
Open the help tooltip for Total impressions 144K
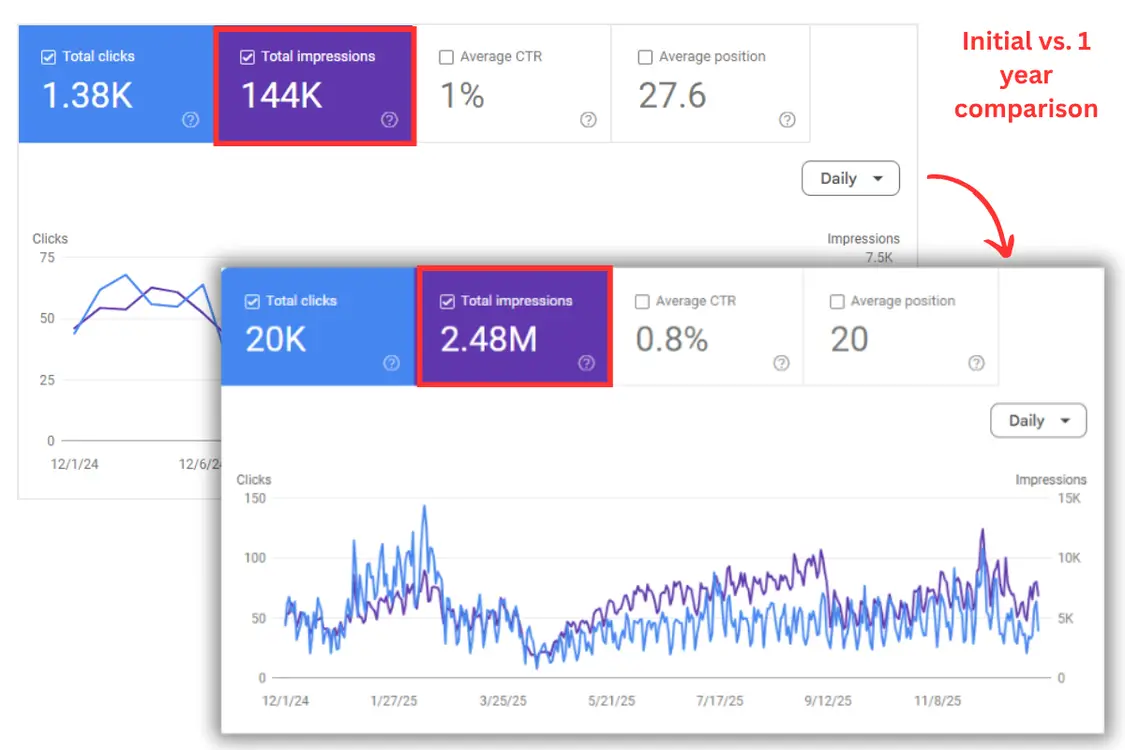[389, 120]
